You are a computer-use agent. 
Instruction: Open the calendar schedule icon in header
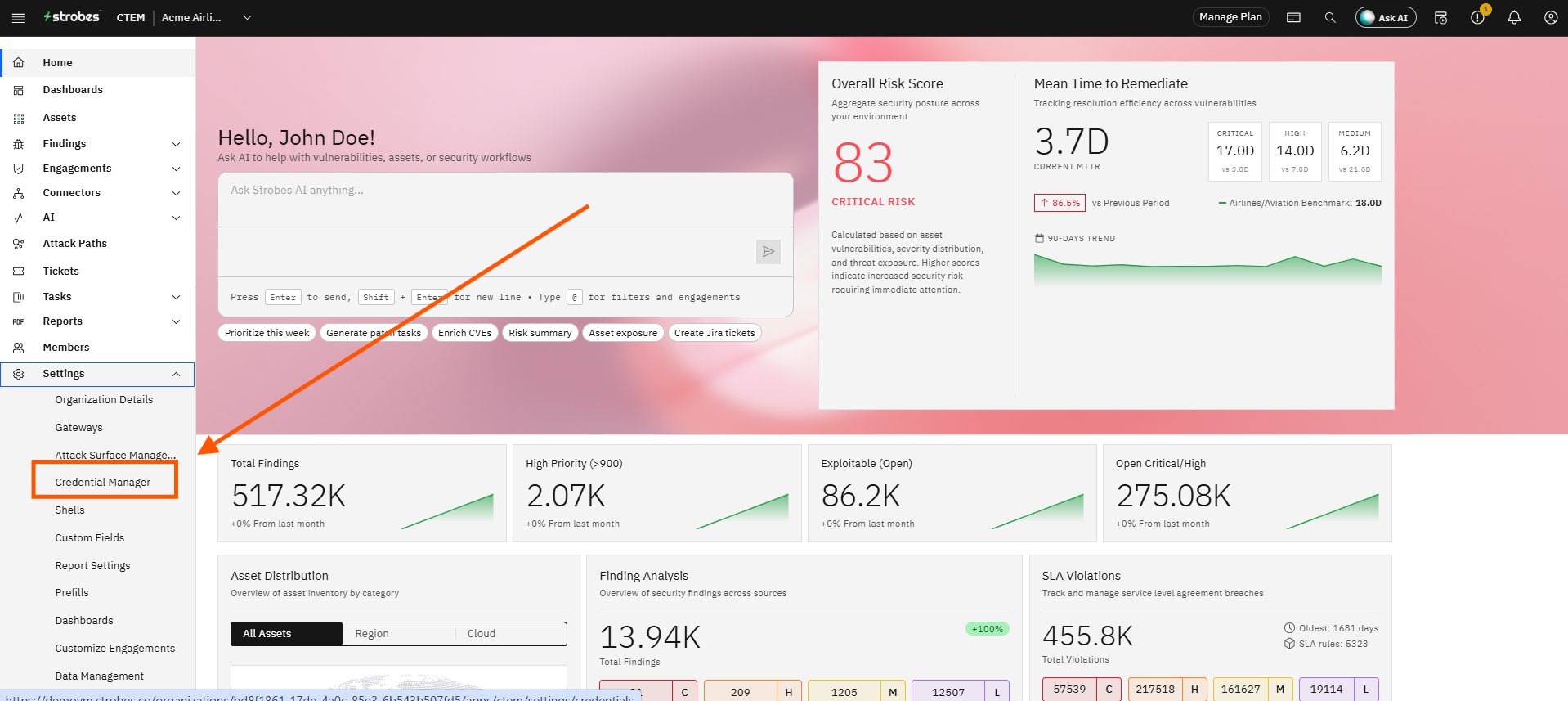[x=1440, y=17]
